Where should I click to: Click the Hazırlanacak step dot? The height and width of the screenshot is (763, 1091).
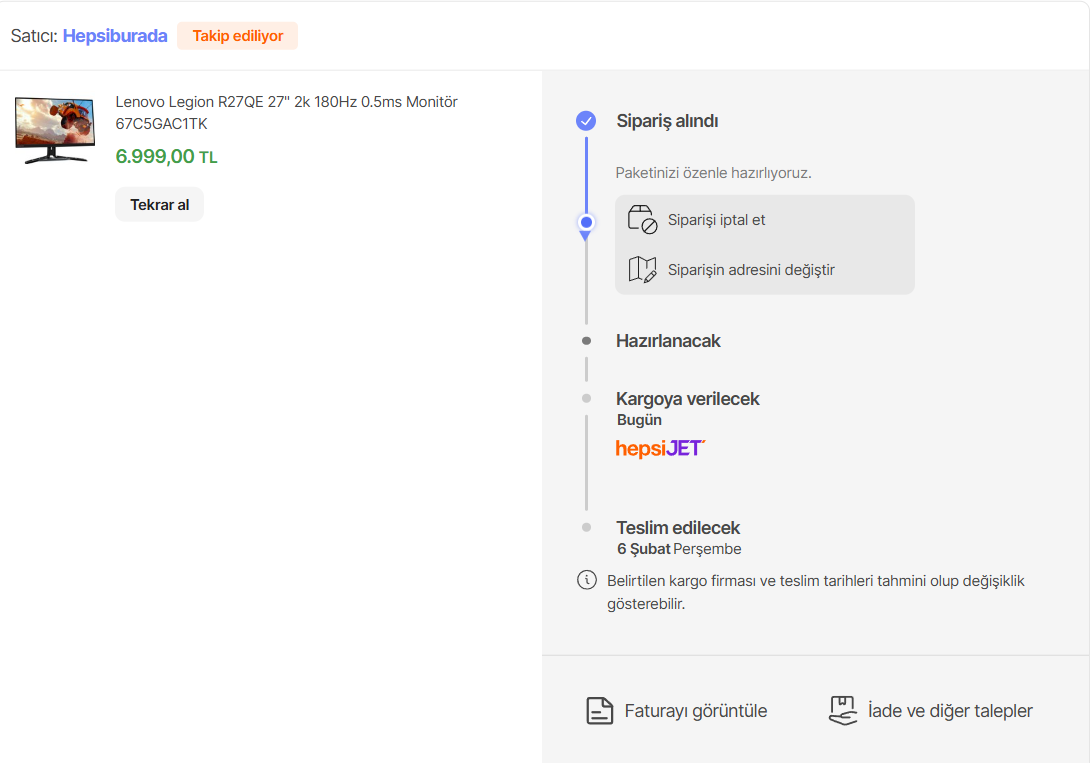(x=587, y=341)
